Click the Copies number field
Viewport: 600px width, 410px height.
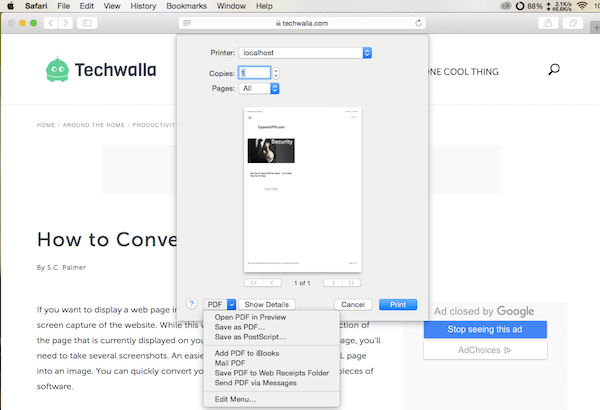pyautogui.click(x=254, y=72)
